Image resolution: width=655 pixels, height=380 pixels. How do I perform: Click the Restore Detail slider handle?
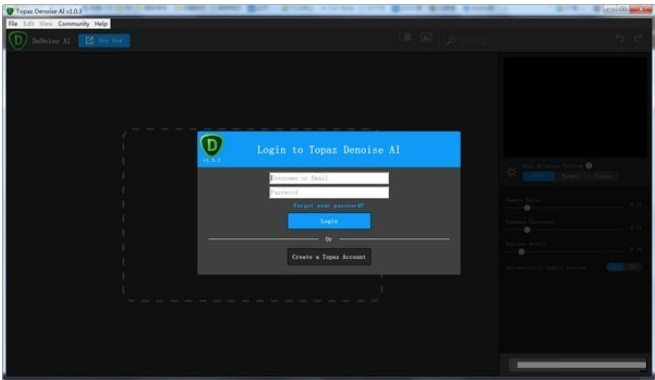point(521,252)
